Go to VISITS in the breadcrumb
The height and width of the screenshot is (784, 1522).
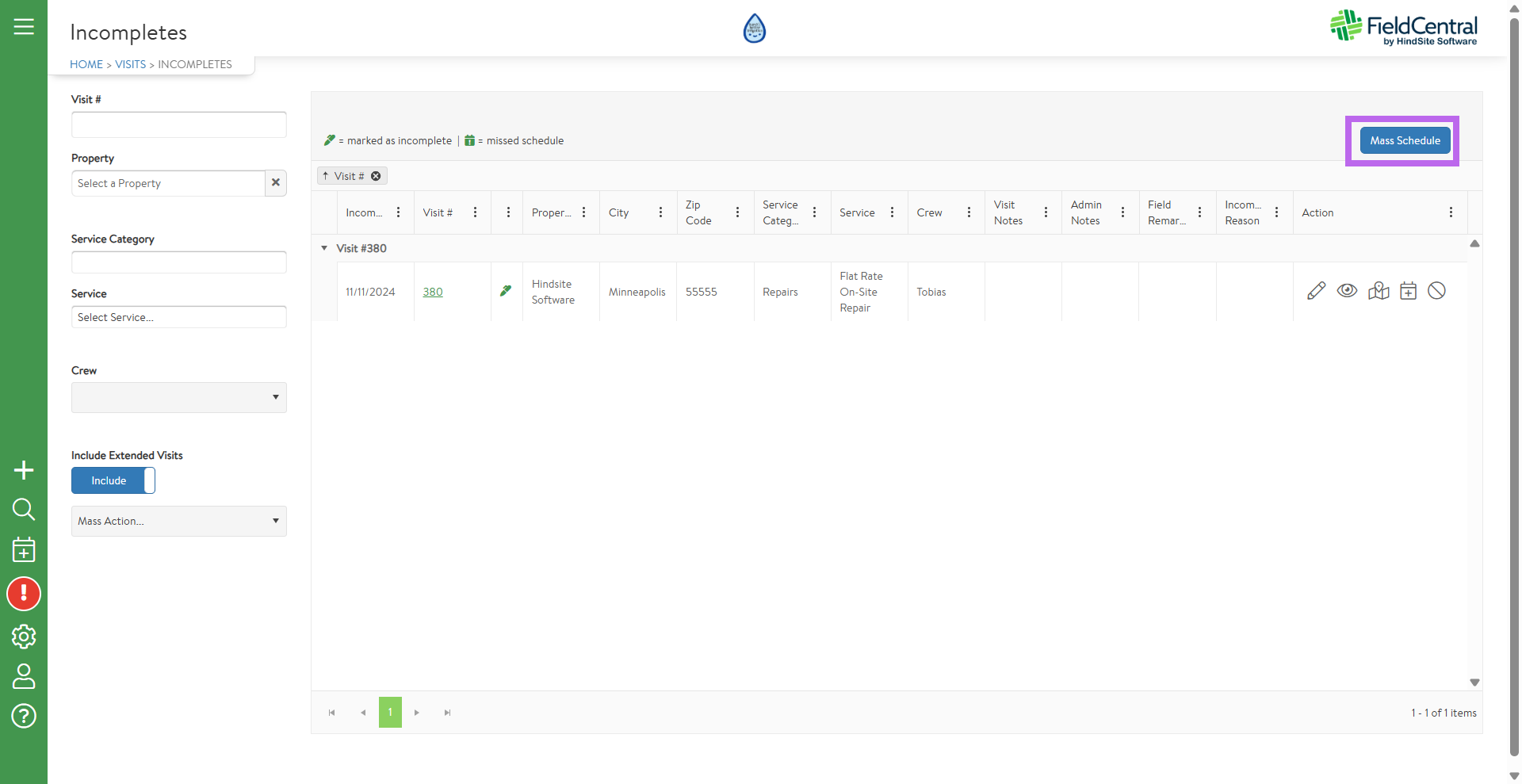(130, 64)
